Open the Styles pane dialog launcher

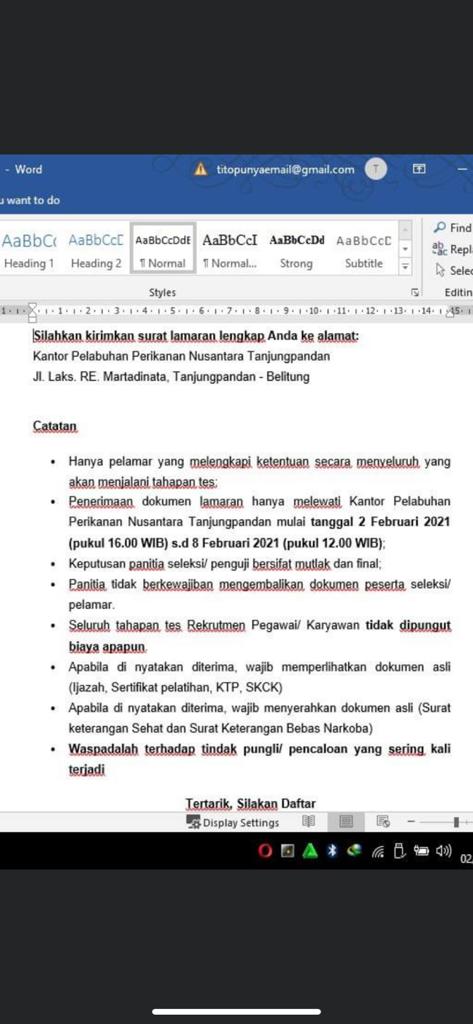[413, 292]
